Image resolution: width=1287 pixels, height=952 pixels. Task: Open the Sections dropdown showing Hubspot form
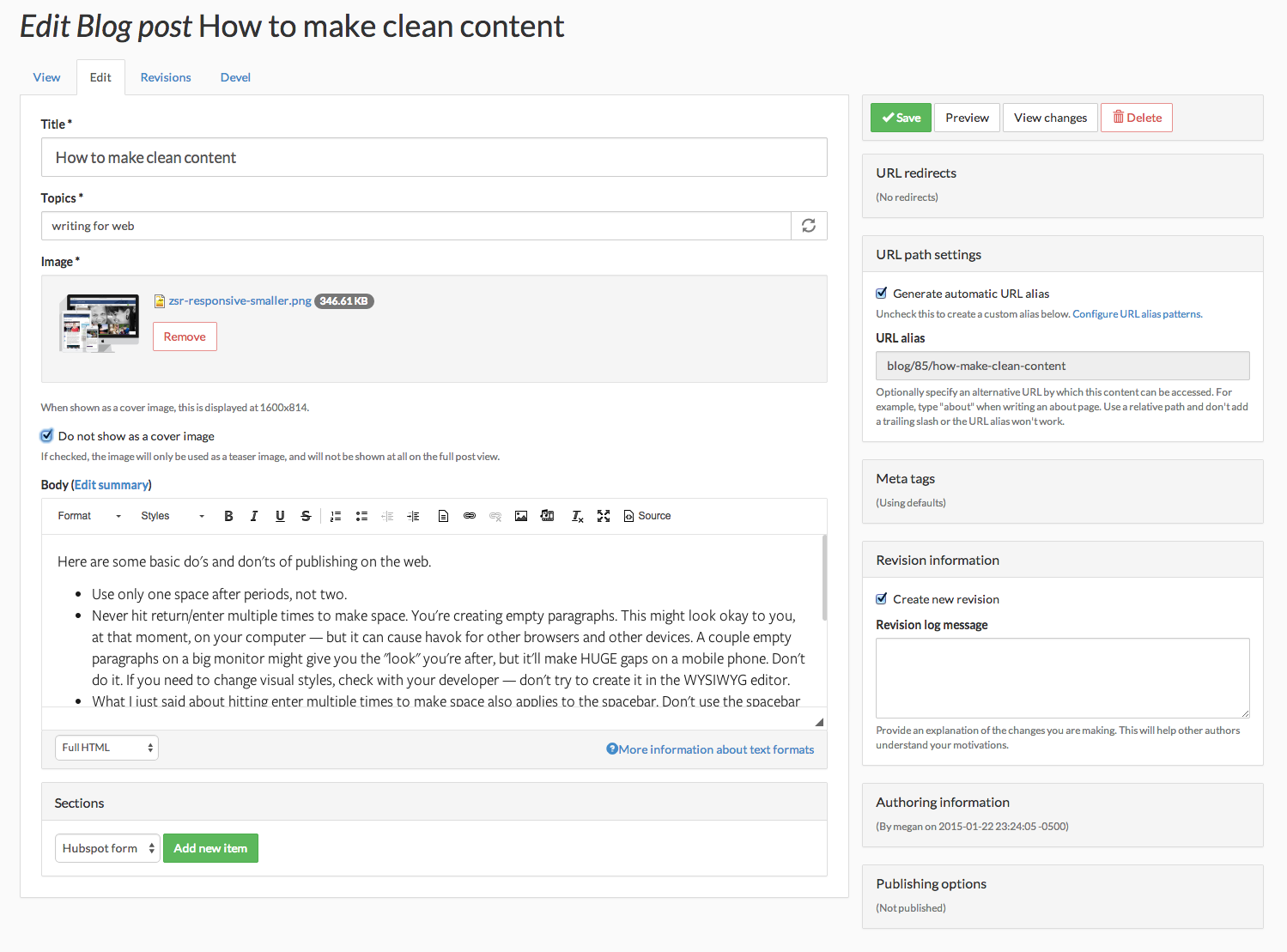pyautogui.click(x=106, y=847)
